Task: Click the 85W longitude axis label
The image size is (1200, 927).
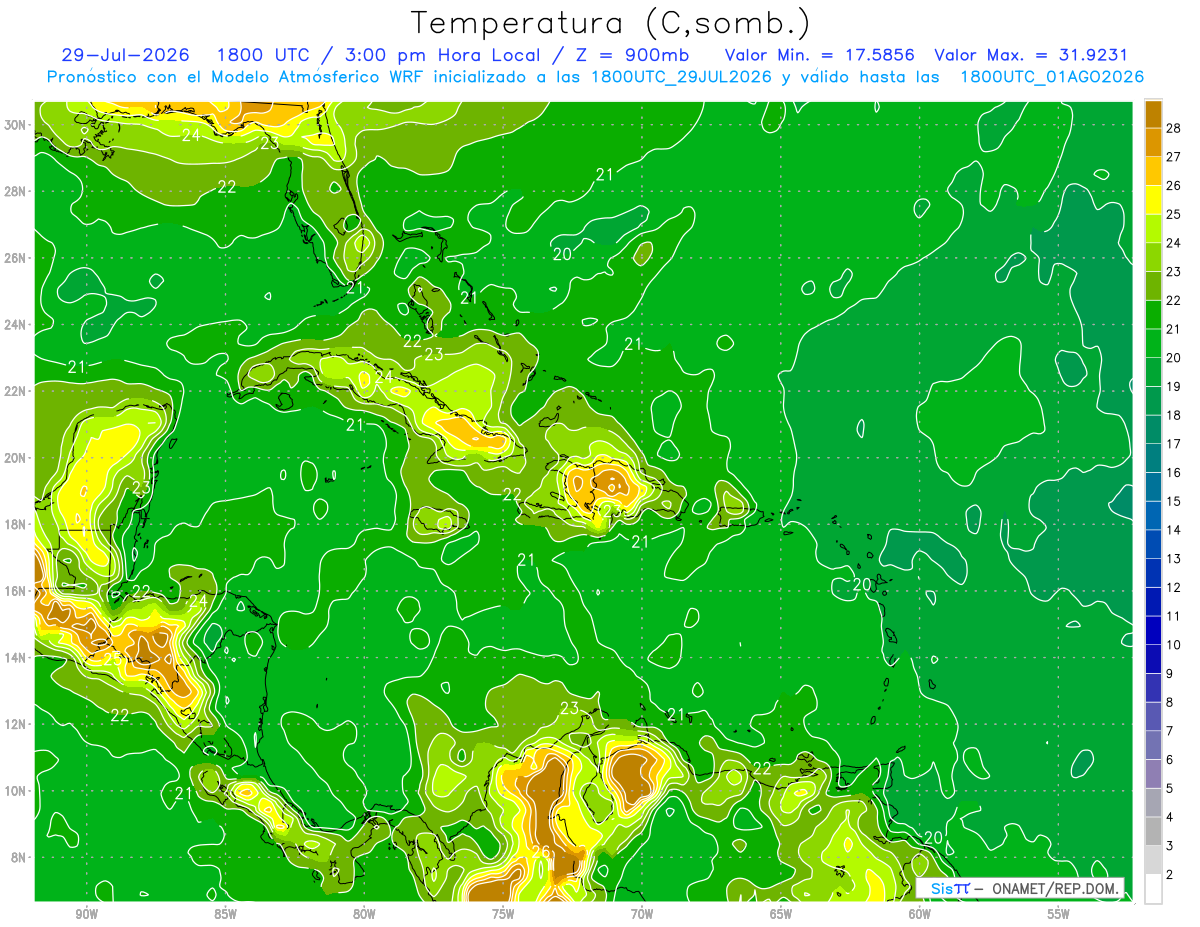Action: pyautogui.click(x=225, y=914)
